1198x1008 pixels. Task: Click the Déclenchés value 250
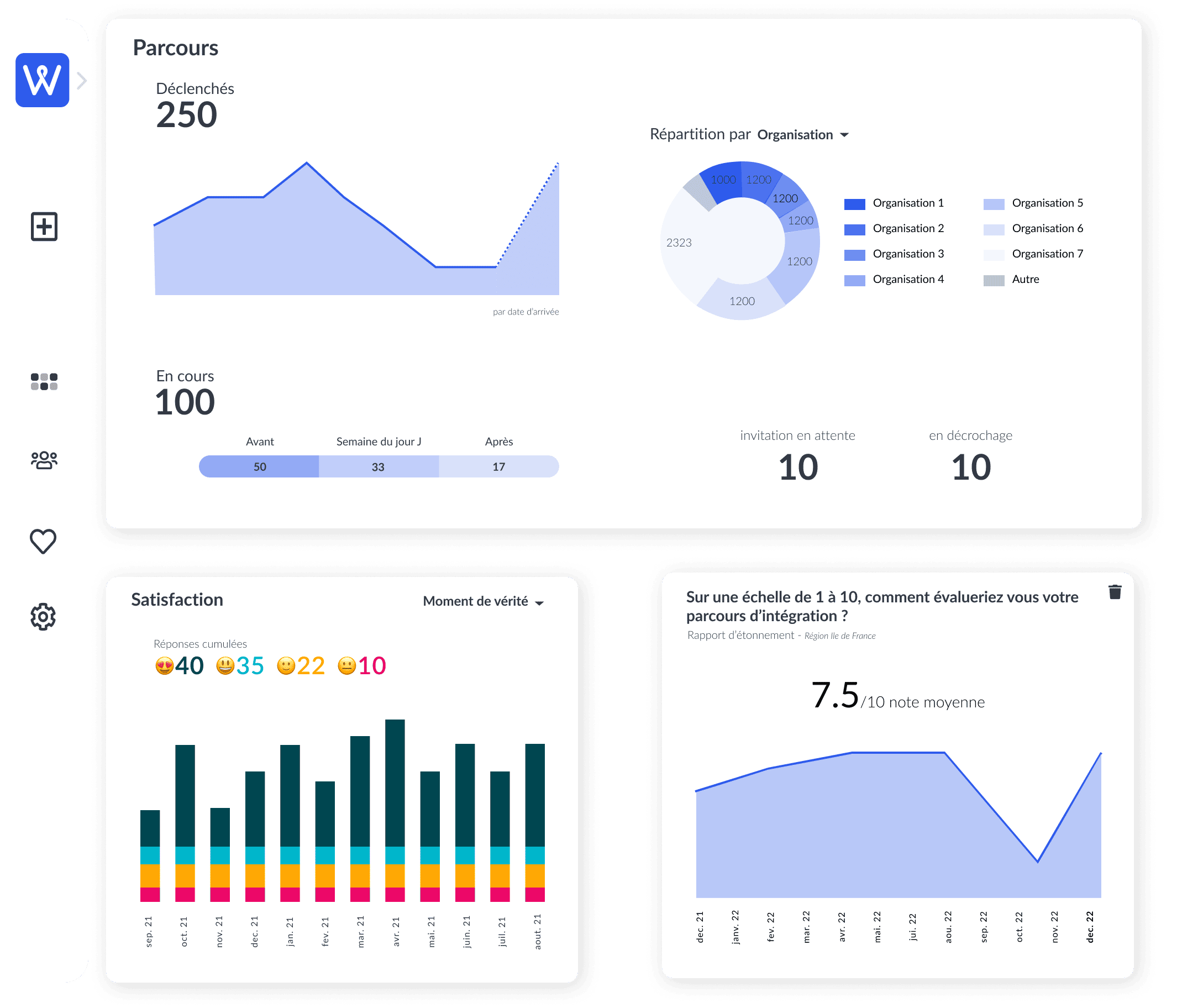coord(187,115)
